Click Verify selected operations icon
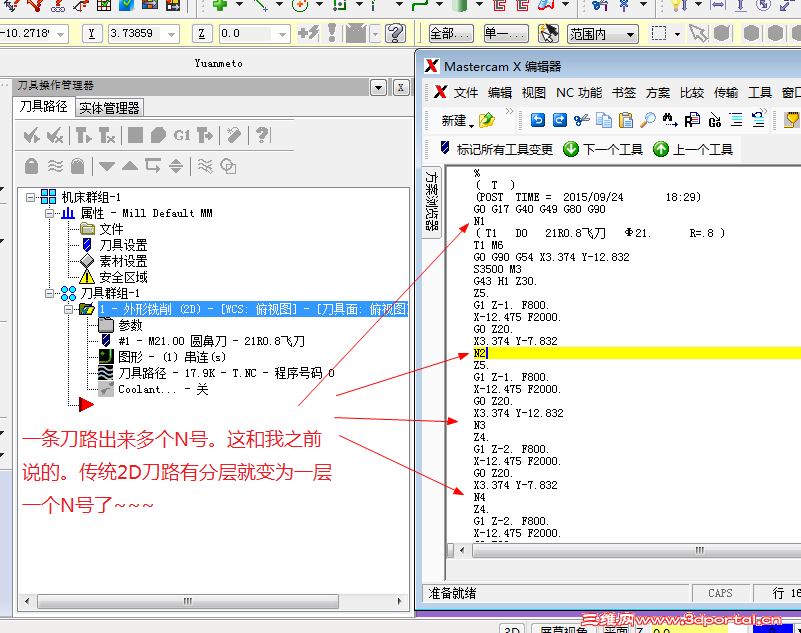This screenshot has height=633, width=801. [x=158, y=135]
